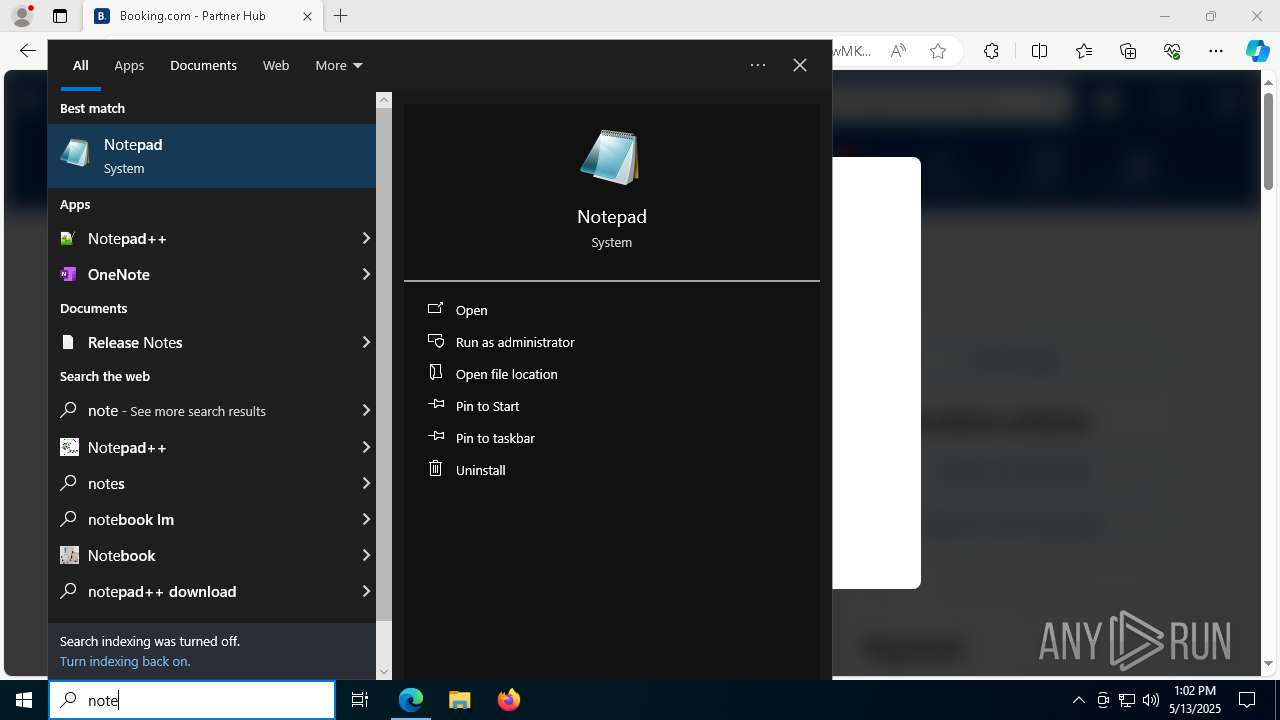This screenshot has width=1280, height=720.
Task: Expand Release Notes result arrow
Action: click(366, 342)
